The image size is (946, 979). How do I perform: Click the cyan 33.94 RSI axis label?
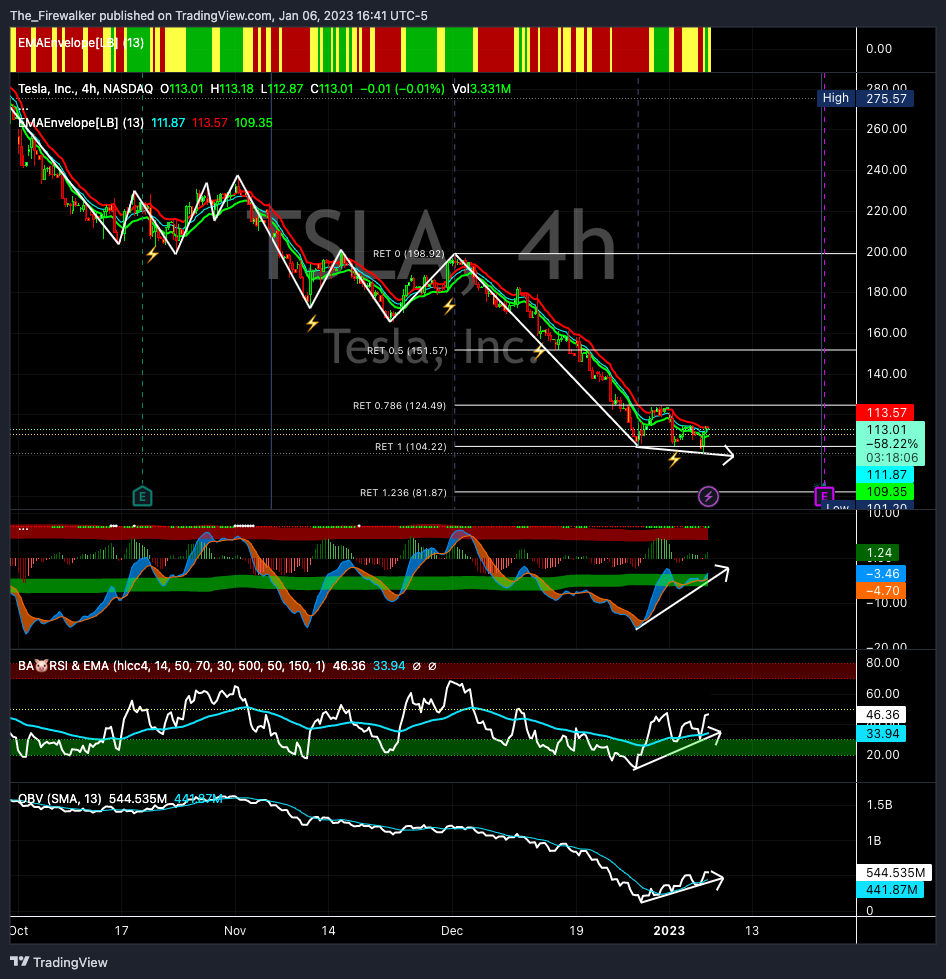[881, 733]
